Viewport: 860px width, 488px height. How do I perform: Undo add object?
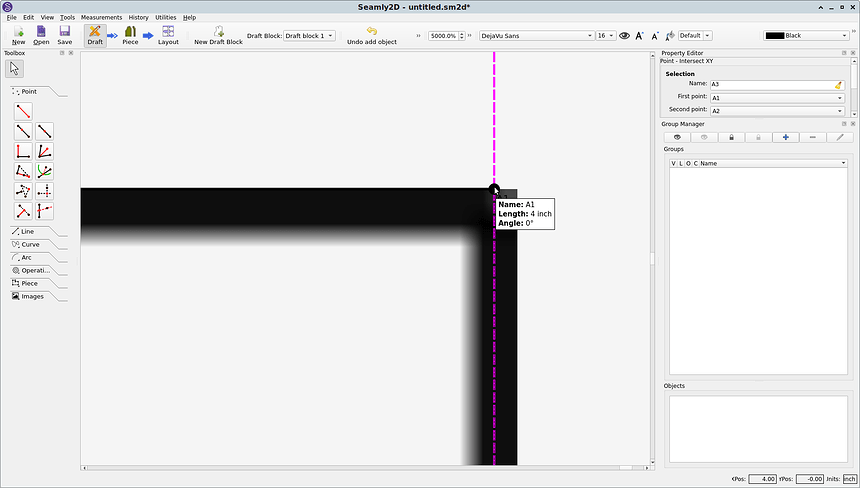pyautogui.click(x=372, y=35)
